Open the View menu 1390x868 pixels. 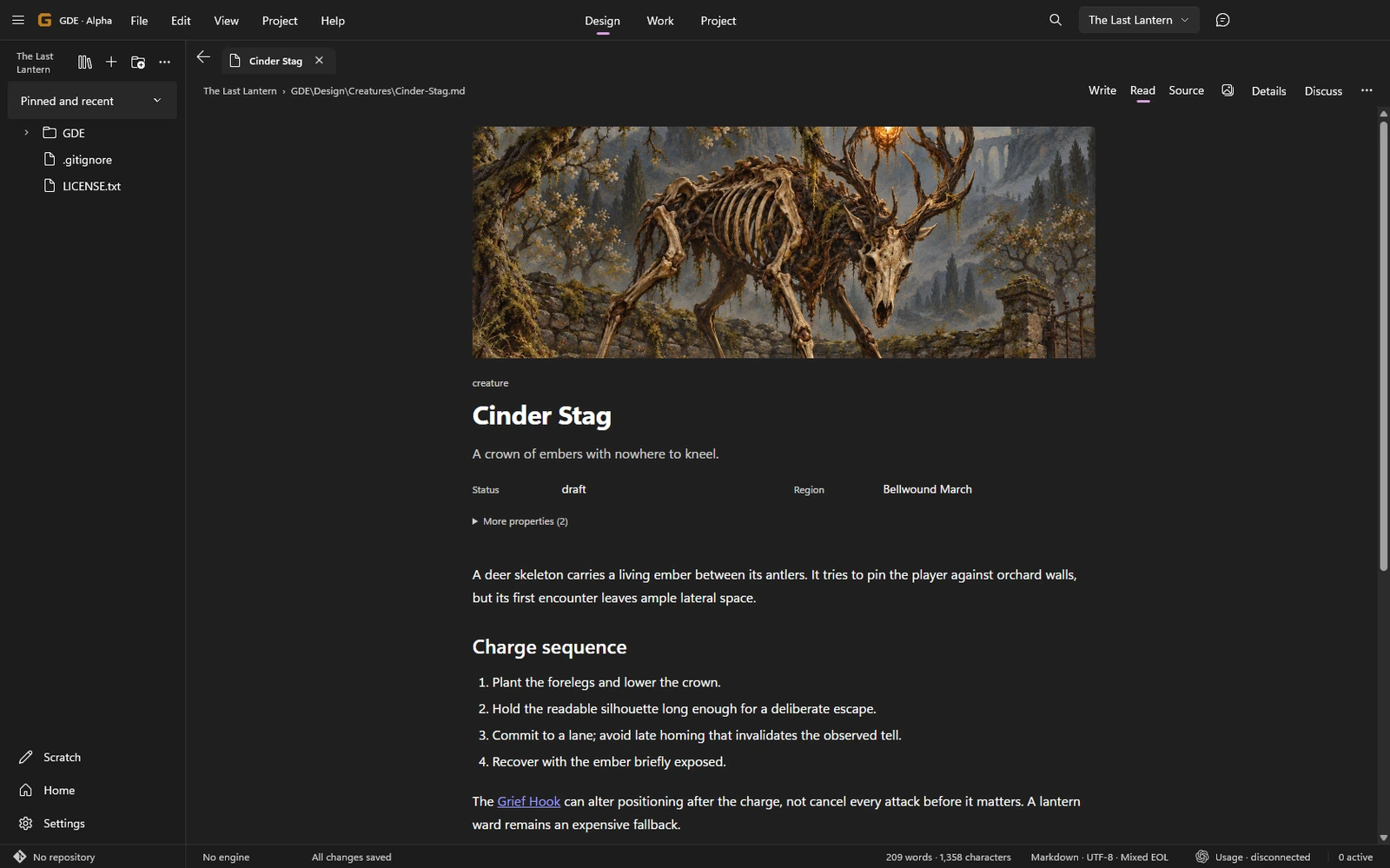(226, 21)
